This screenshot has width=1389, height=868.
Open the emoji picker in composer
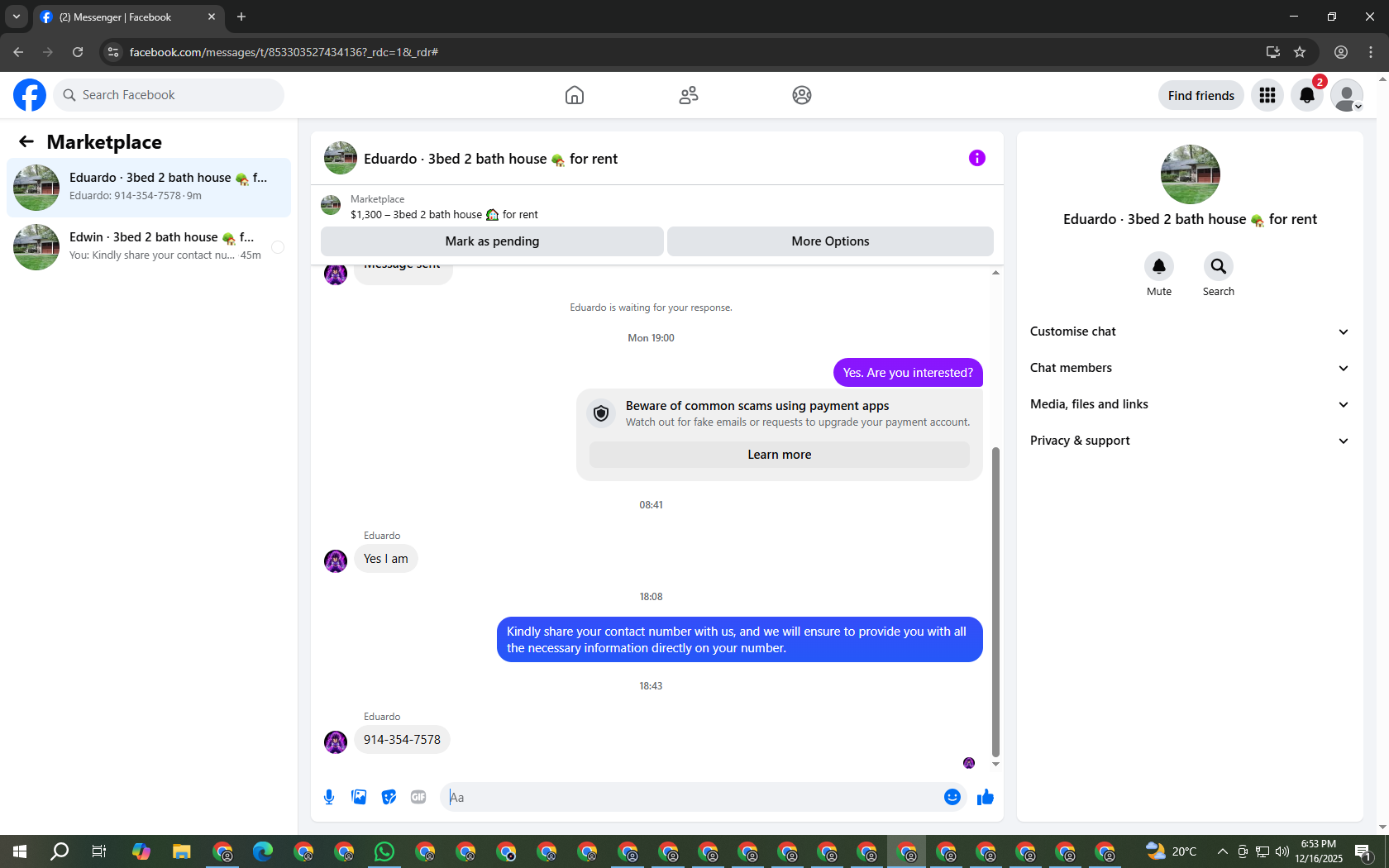(x=952, y=797)
